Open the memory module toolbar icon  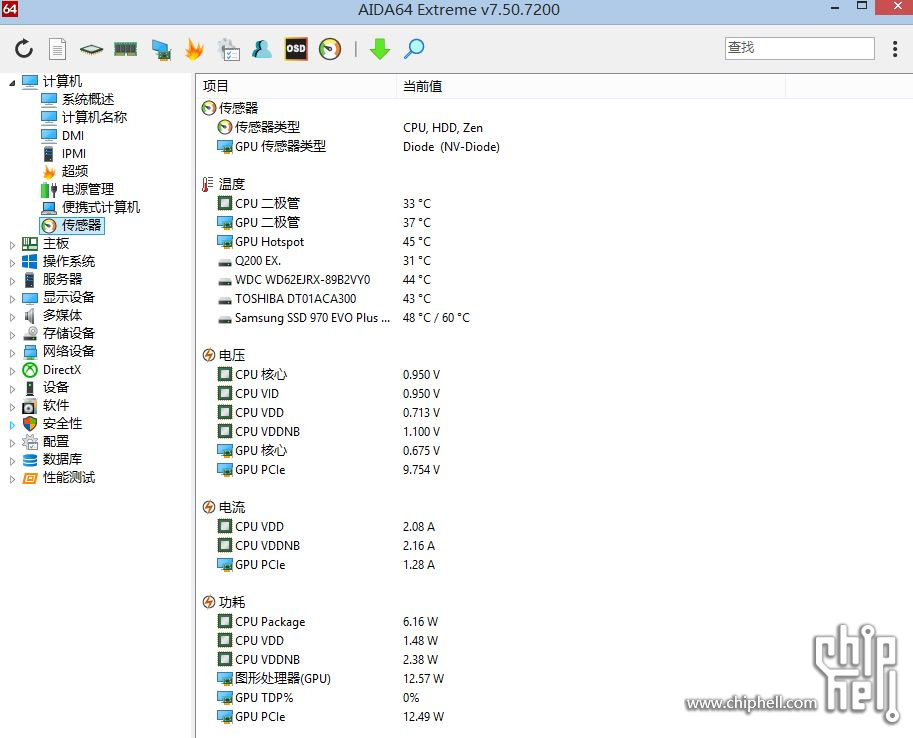point(125,49)
